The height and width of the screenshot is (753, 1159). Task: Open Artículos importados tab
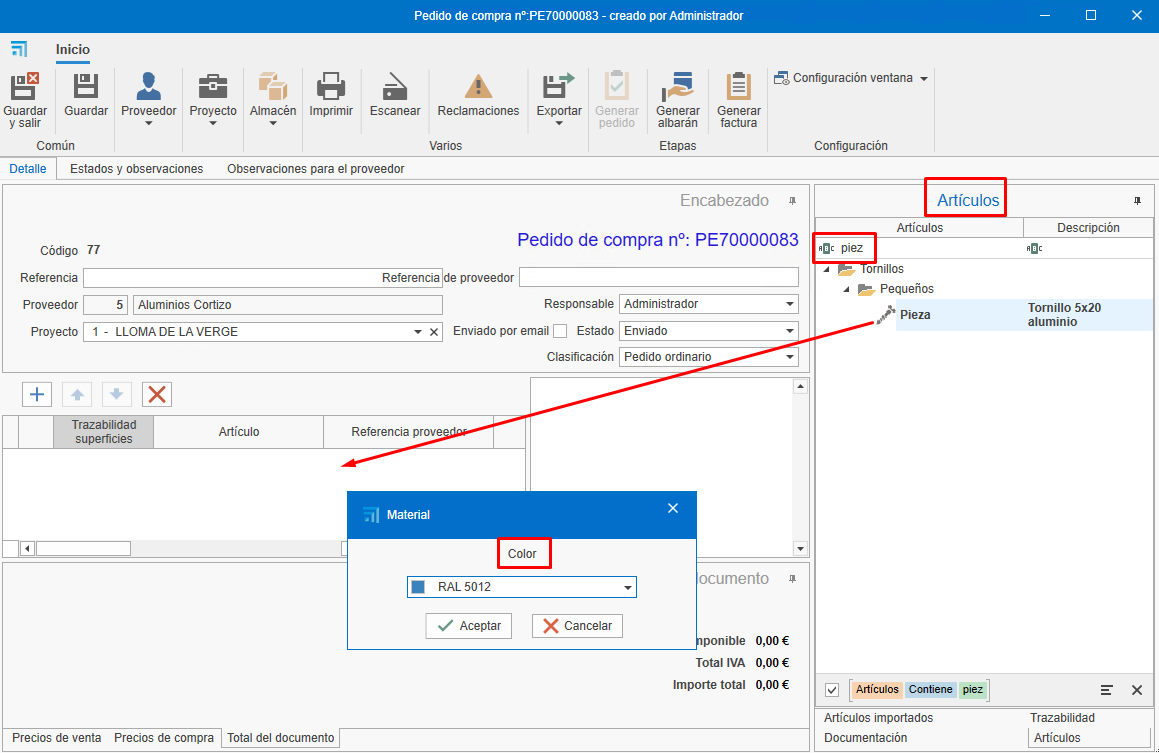[878, 718]
